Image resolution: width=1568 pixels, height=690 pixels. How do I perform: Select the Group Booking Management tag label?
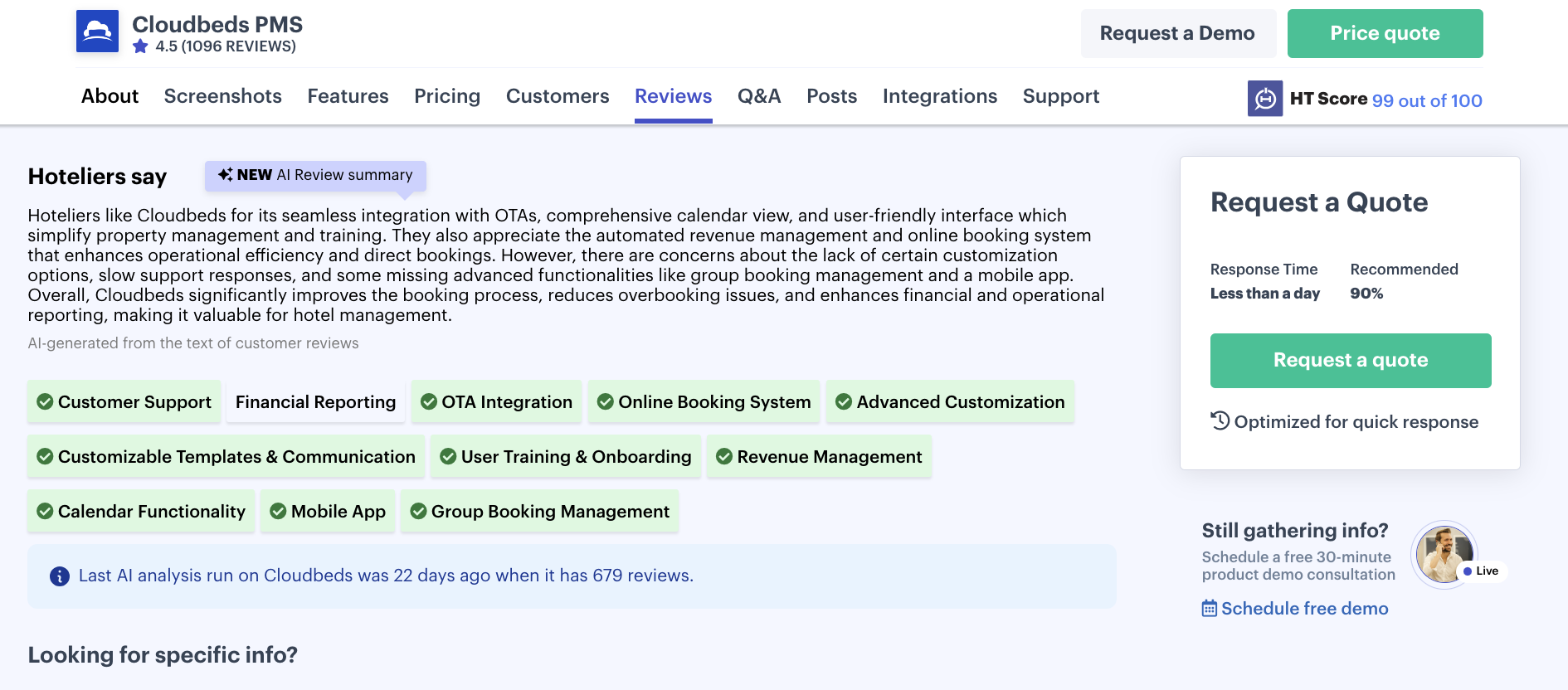click(550, 512)
